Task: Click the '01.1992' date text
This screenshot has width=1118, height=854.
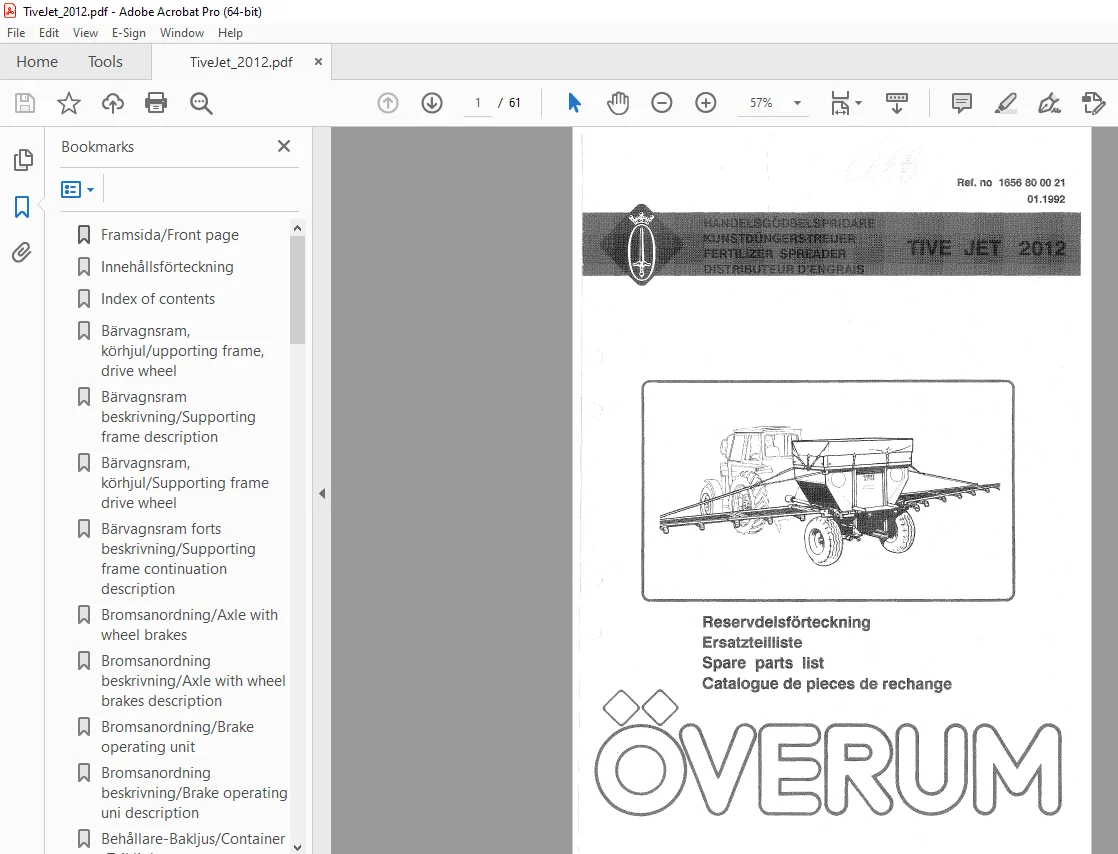Action: [x=1046, y=200]
